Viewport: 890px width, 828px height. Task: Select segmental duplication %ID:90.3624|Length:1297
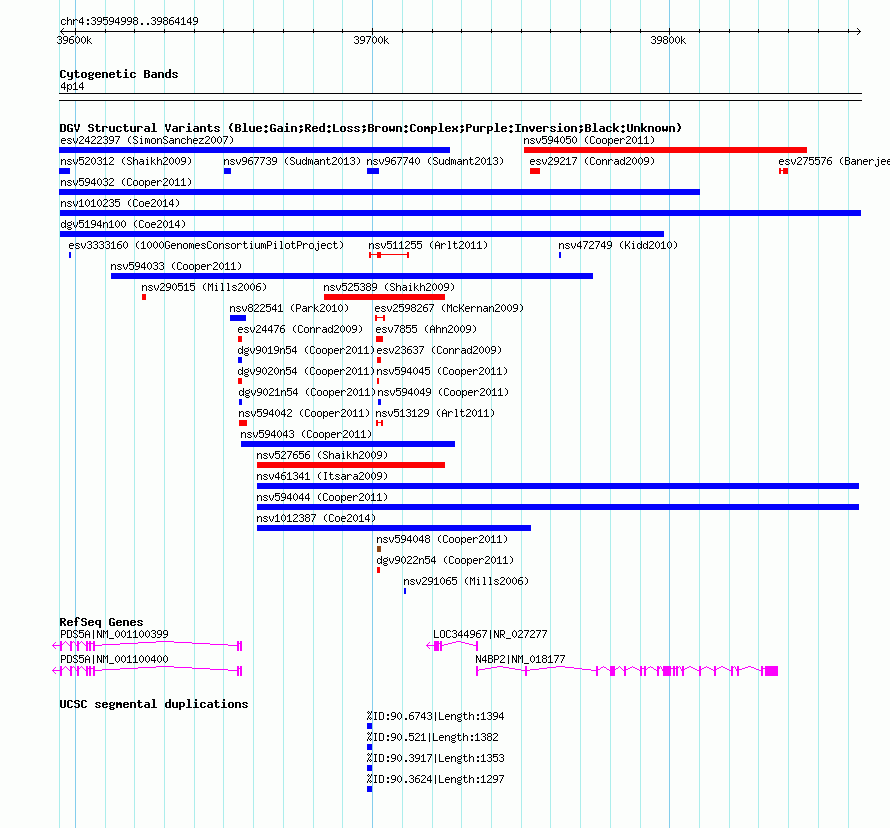[435, 779]
